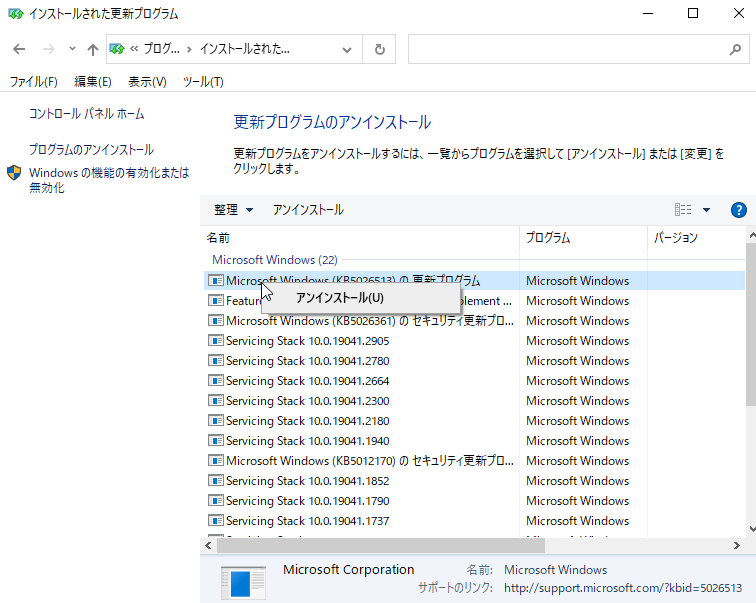Select Servicing Stack 10.0.19041.1852 row
756x603 pixels.
coord(474,481)
